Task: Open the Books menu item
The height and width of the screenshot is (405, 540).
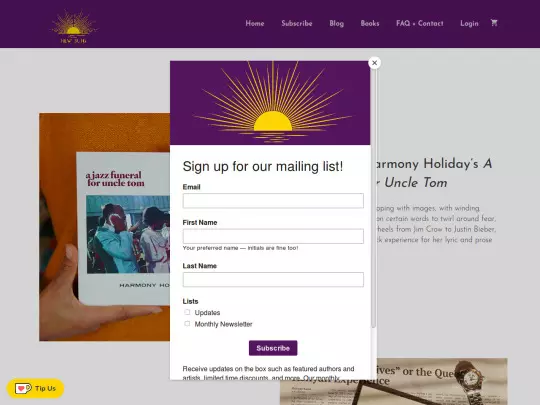Action: point(370,23)
